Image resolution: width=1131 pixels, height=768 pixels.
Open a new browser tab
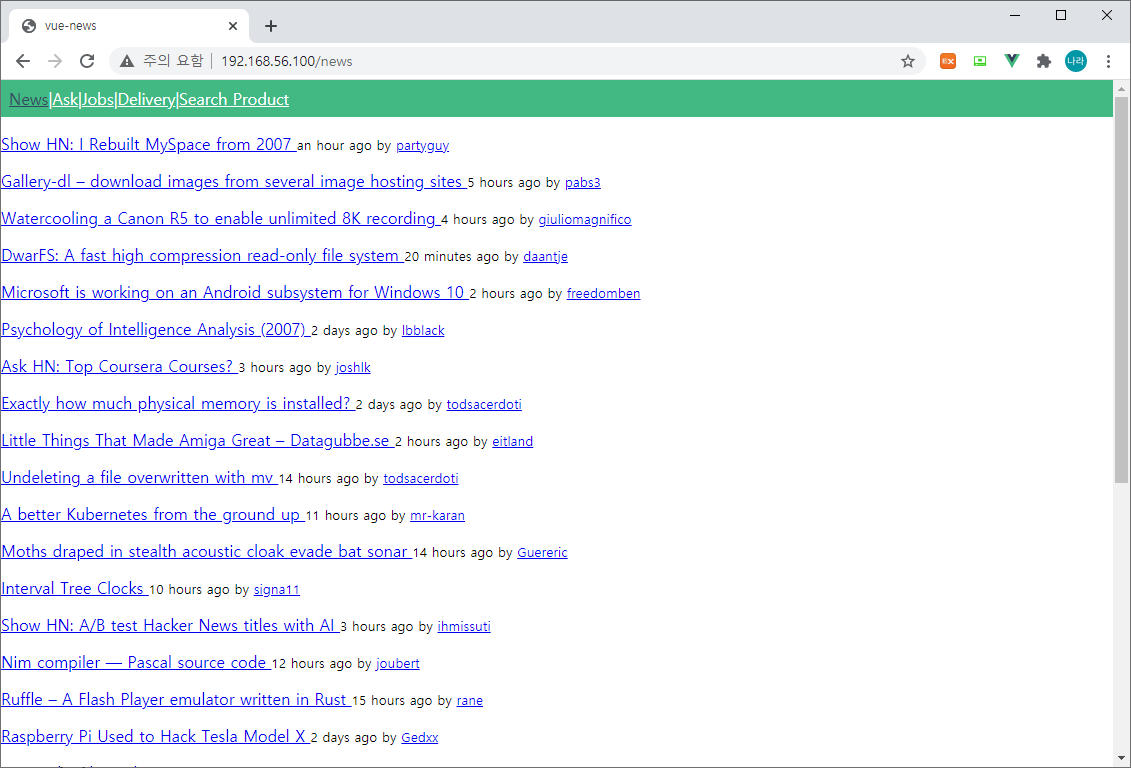pyautogui.click(x=270, y=26)
